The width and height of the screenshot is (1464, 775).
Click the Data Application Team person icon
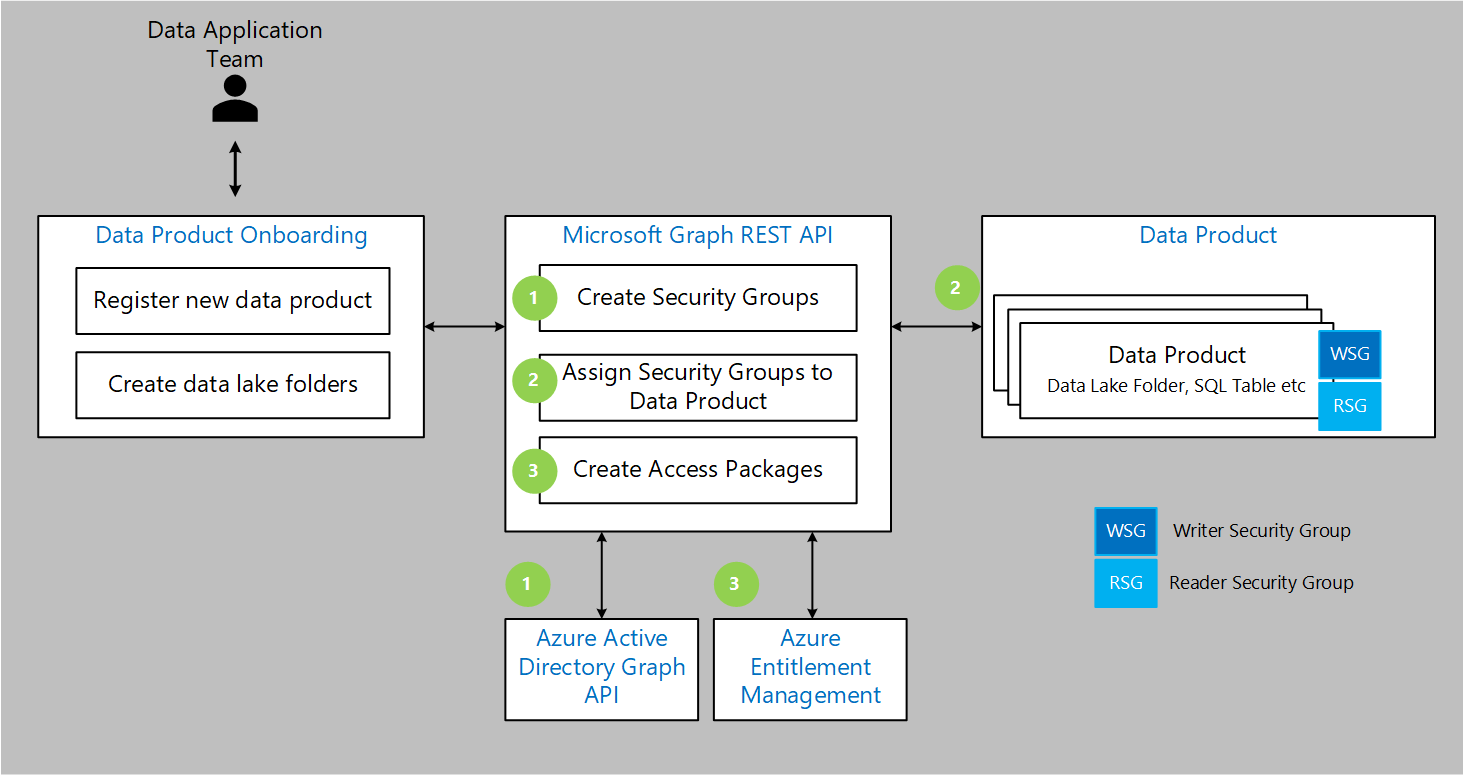(x=235, y=99)
